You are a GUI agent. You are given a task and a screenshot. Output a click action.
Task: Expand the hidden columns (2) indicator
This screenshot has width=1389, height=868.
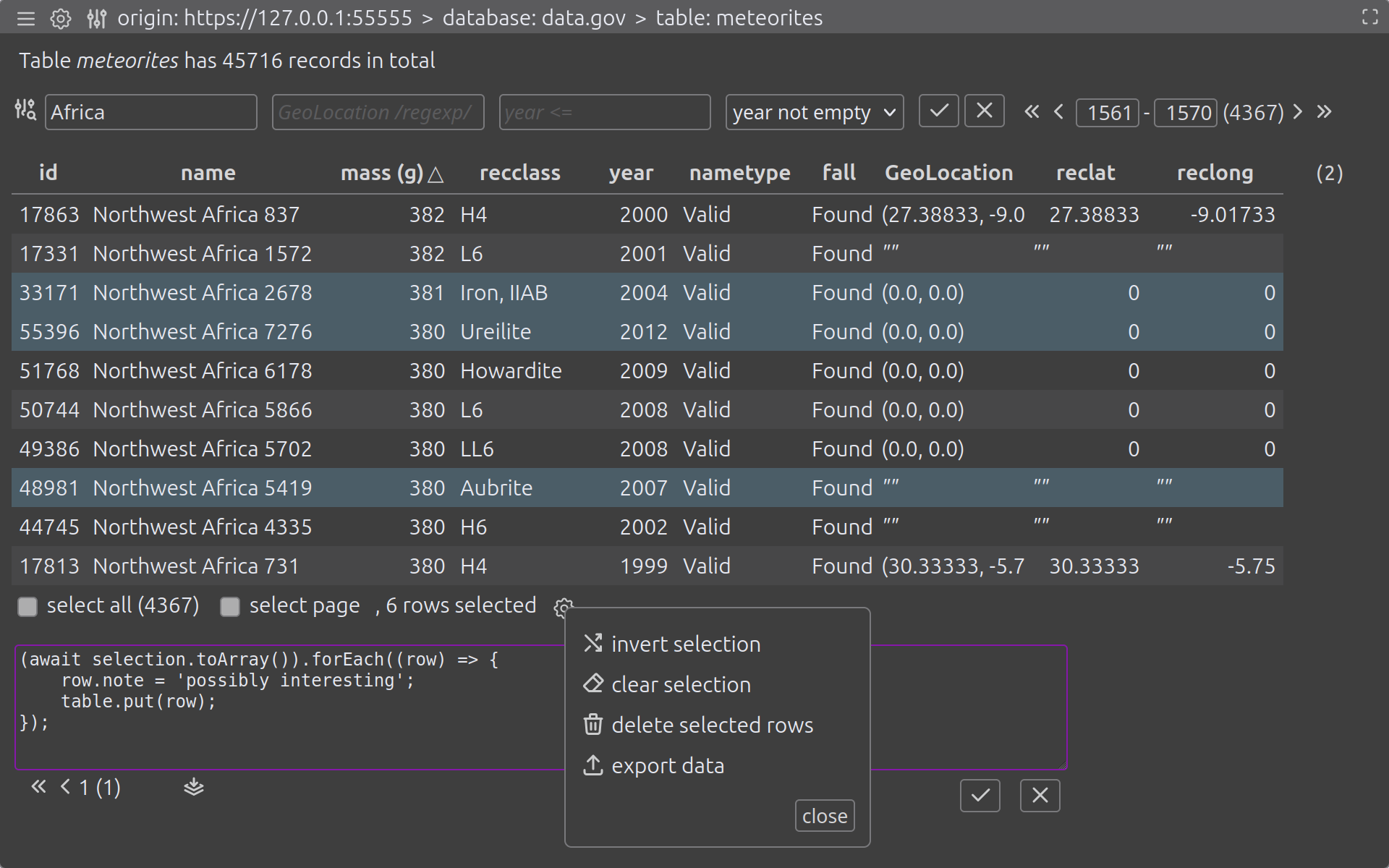[1329, 173]
